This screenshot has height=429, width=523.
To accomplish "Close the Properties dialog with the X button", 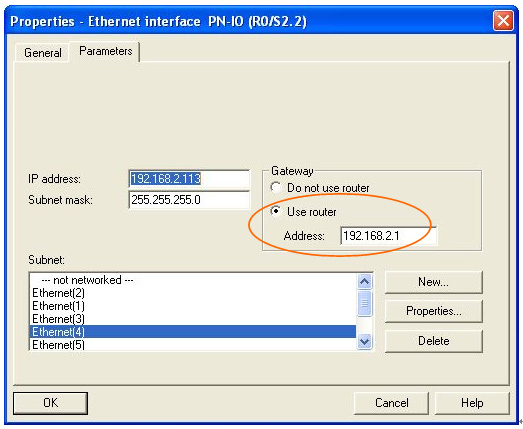I will pyautogui.click(x=503, y=21).
